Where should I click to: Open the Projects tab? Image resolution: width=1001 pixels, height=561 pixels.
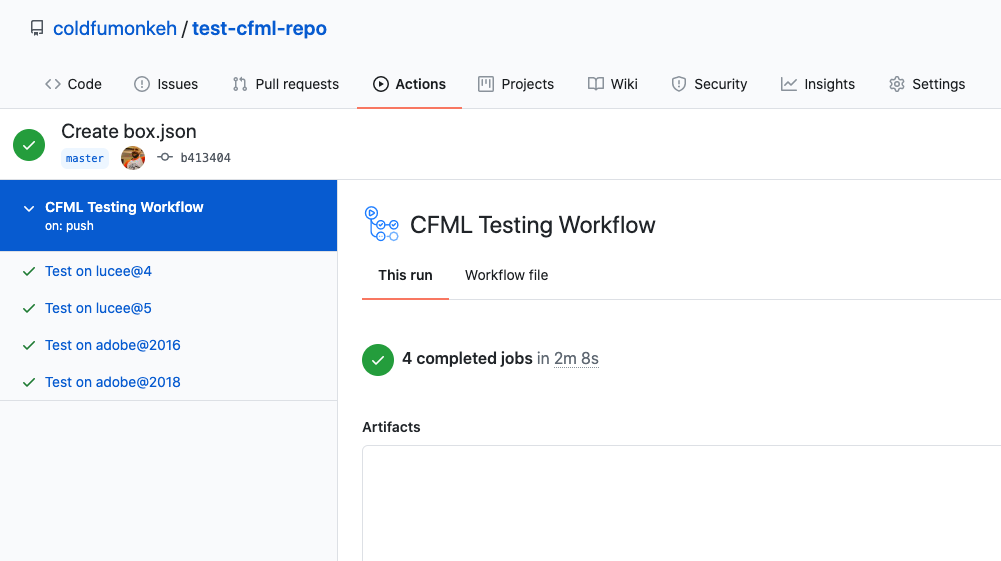(516, 84)
